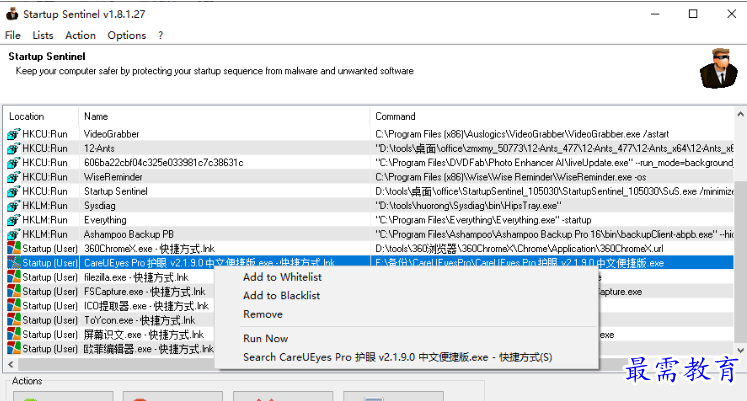Click the liveUpdate.exe command cell
747x401 pixels.
point(554,163)
